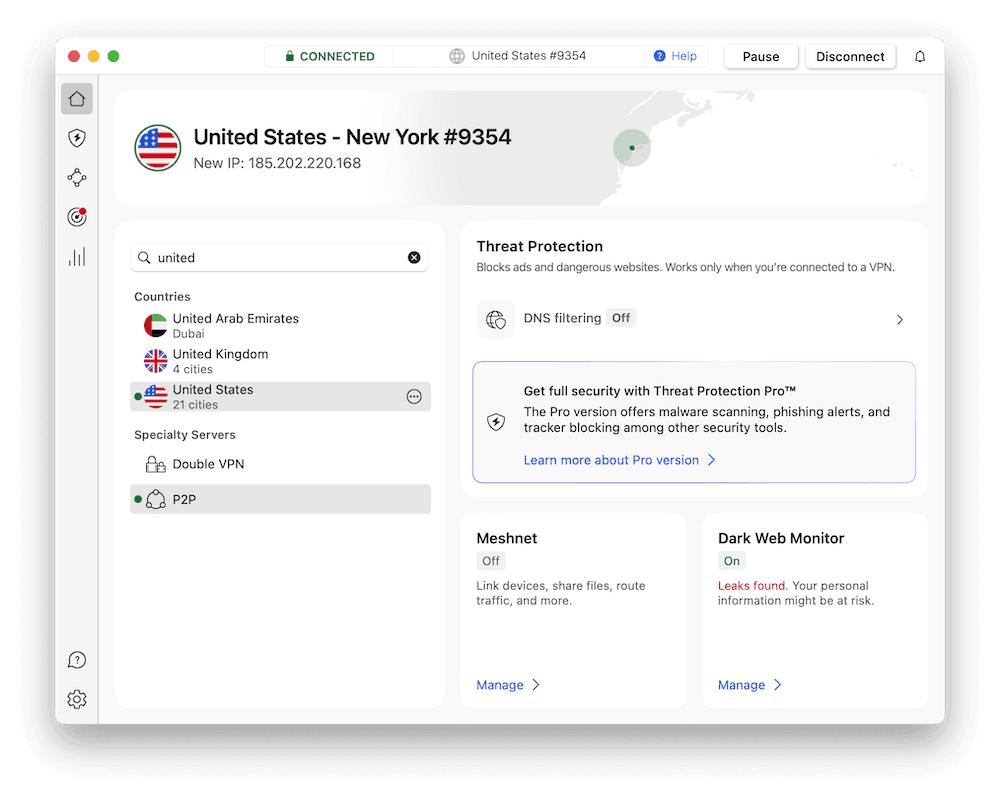
Task: Click chevron next to Dark Web Manage
Action: point(777,685)
